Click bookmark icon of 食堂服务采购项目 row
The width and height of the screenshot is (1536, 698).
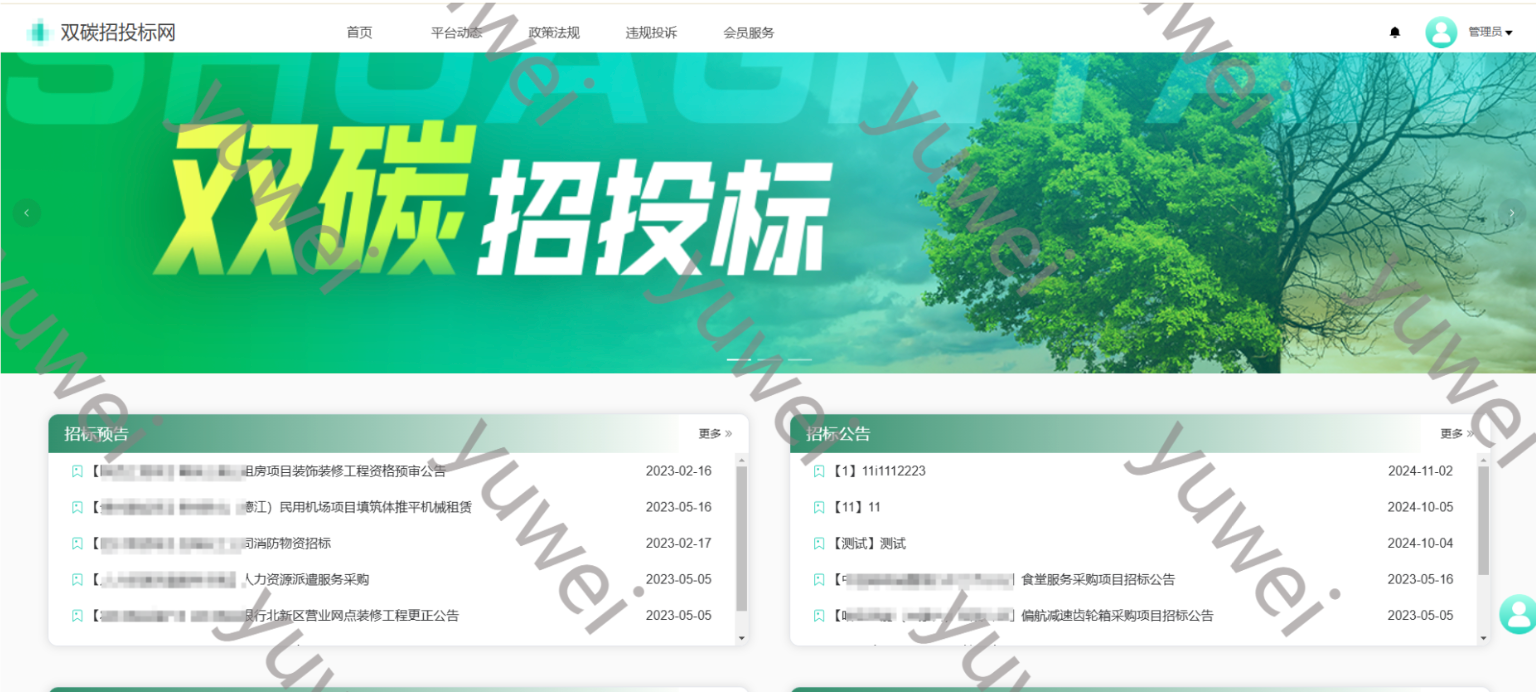(819, 579)
